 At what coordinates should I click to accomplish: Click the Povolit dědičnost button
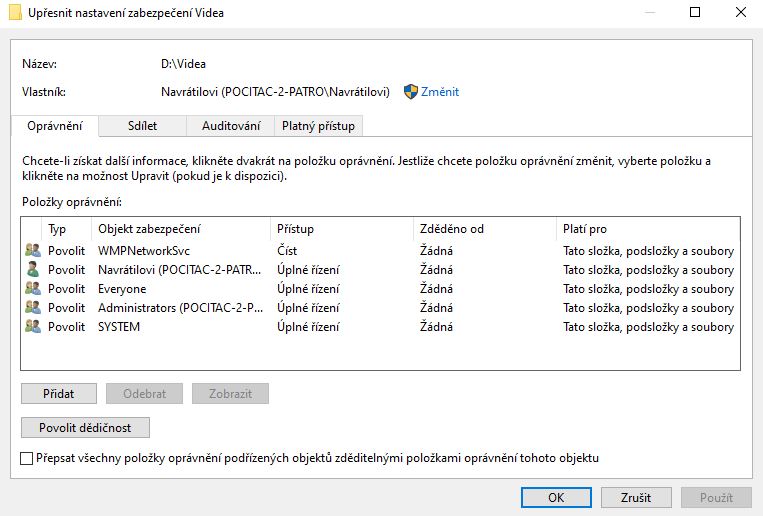[85, 427]
